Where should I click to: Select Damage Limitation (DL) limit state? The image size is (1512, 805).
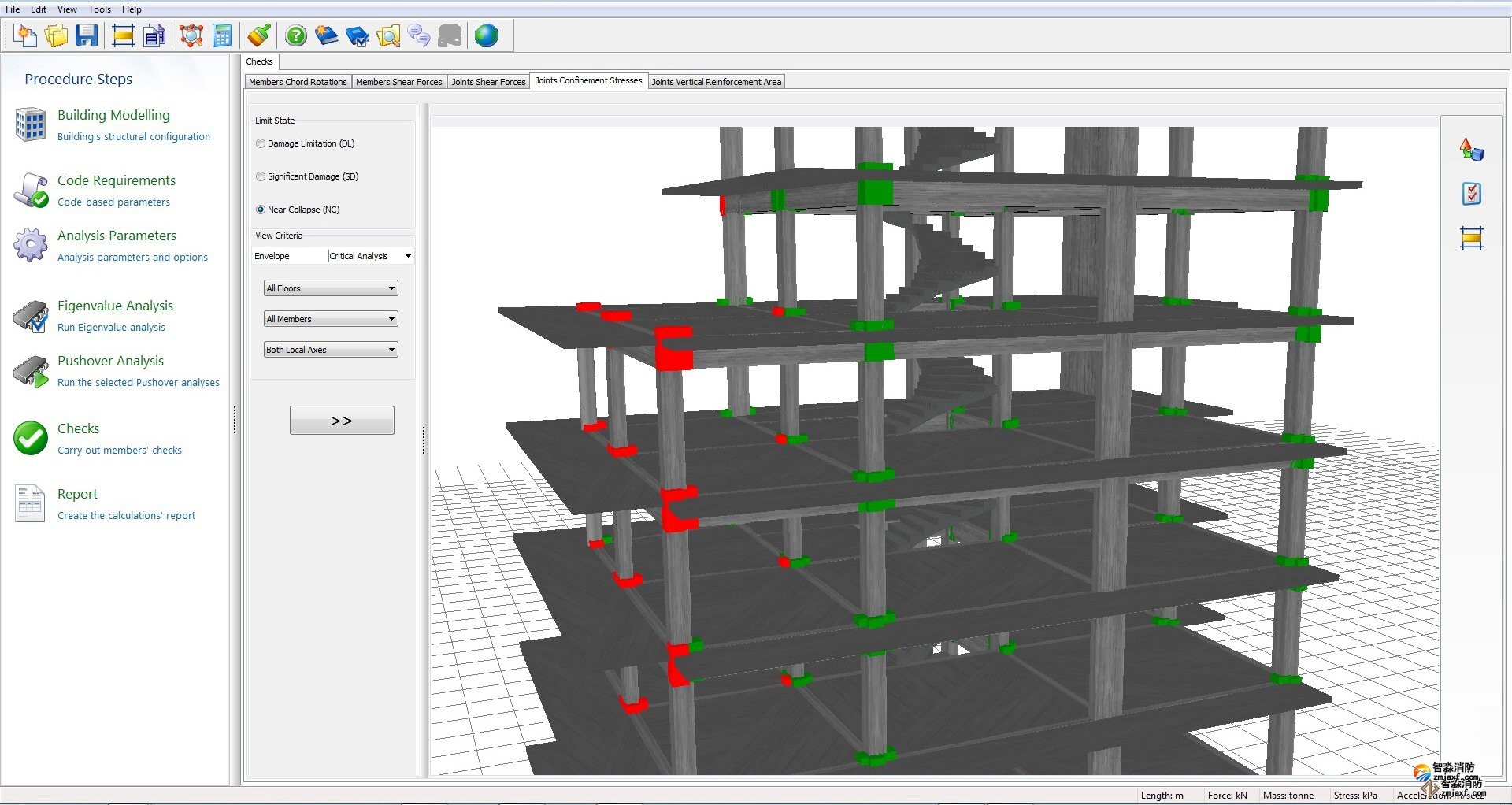pos(261,143)
